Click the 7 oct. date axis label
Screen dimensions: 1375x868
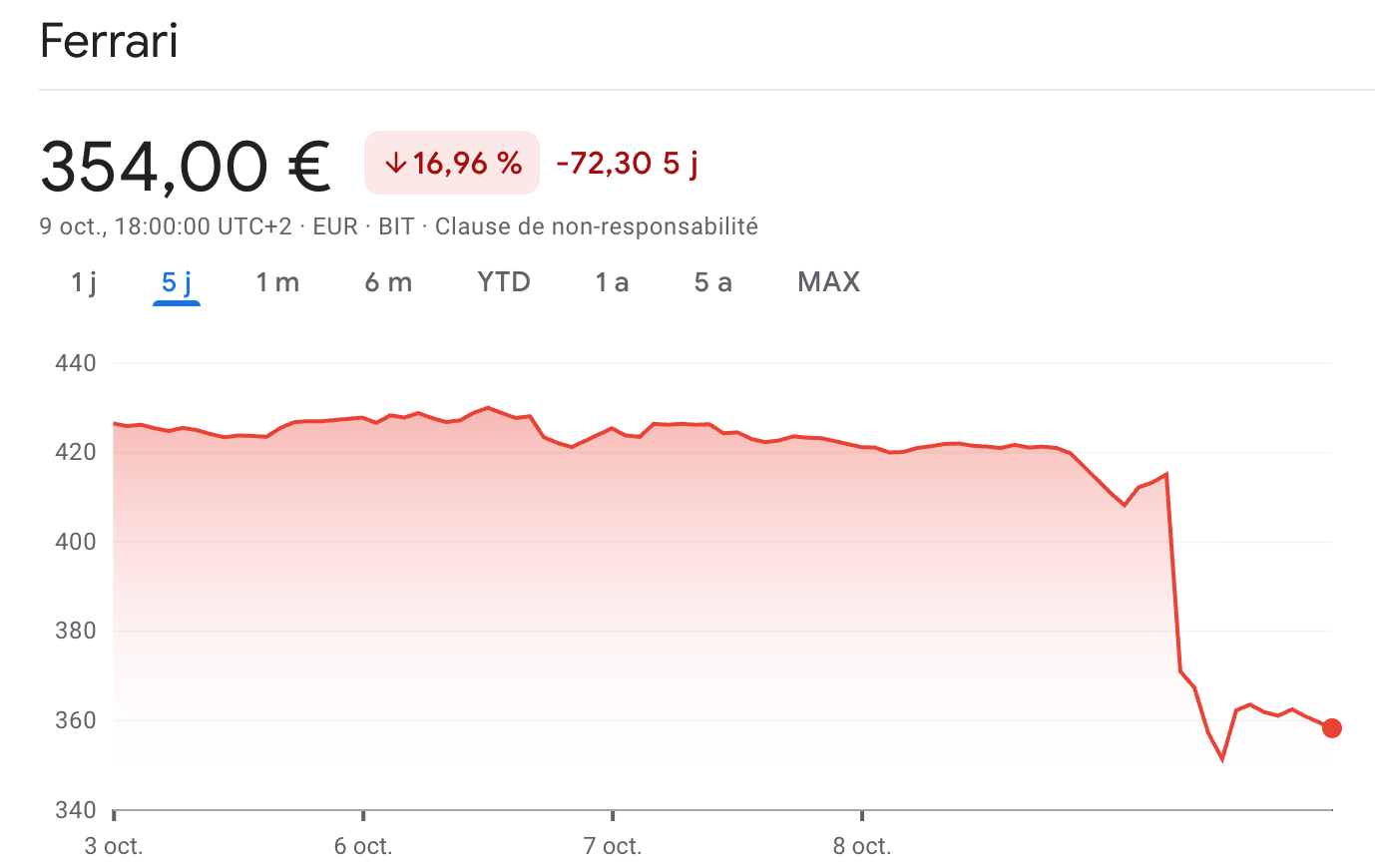[613, 847]
